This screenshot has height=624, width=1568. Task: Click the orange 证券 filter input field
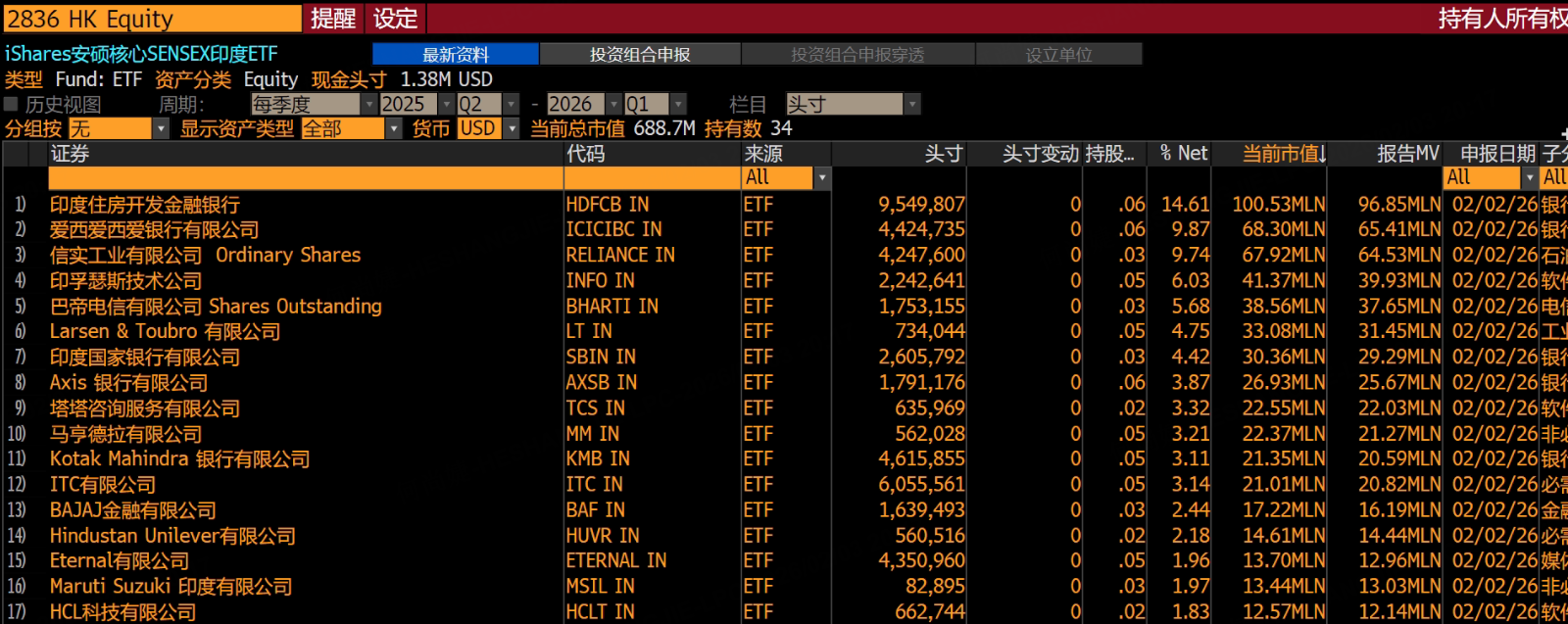click(x=306, y=178)
